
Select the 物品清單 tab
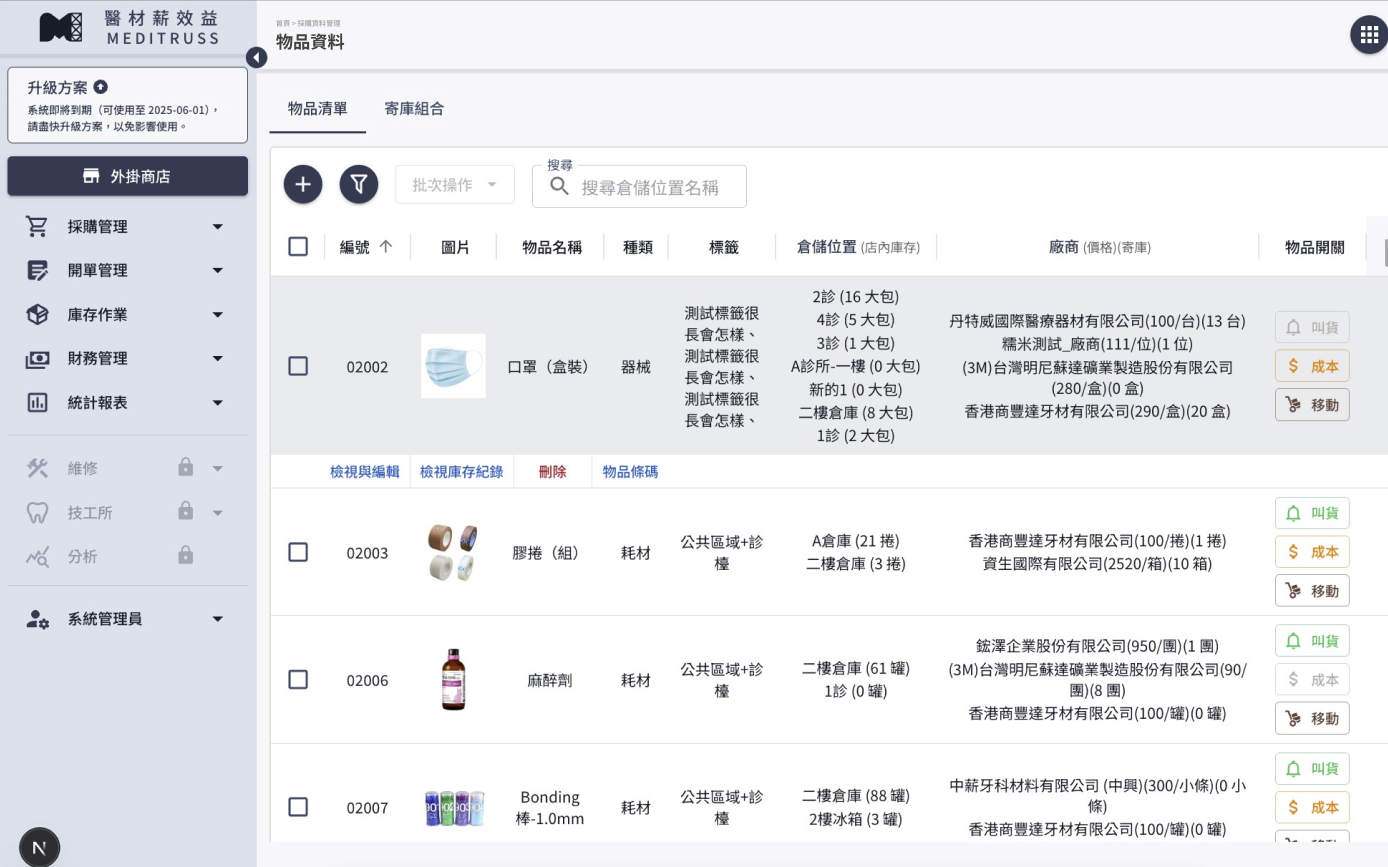pos(317,109)
